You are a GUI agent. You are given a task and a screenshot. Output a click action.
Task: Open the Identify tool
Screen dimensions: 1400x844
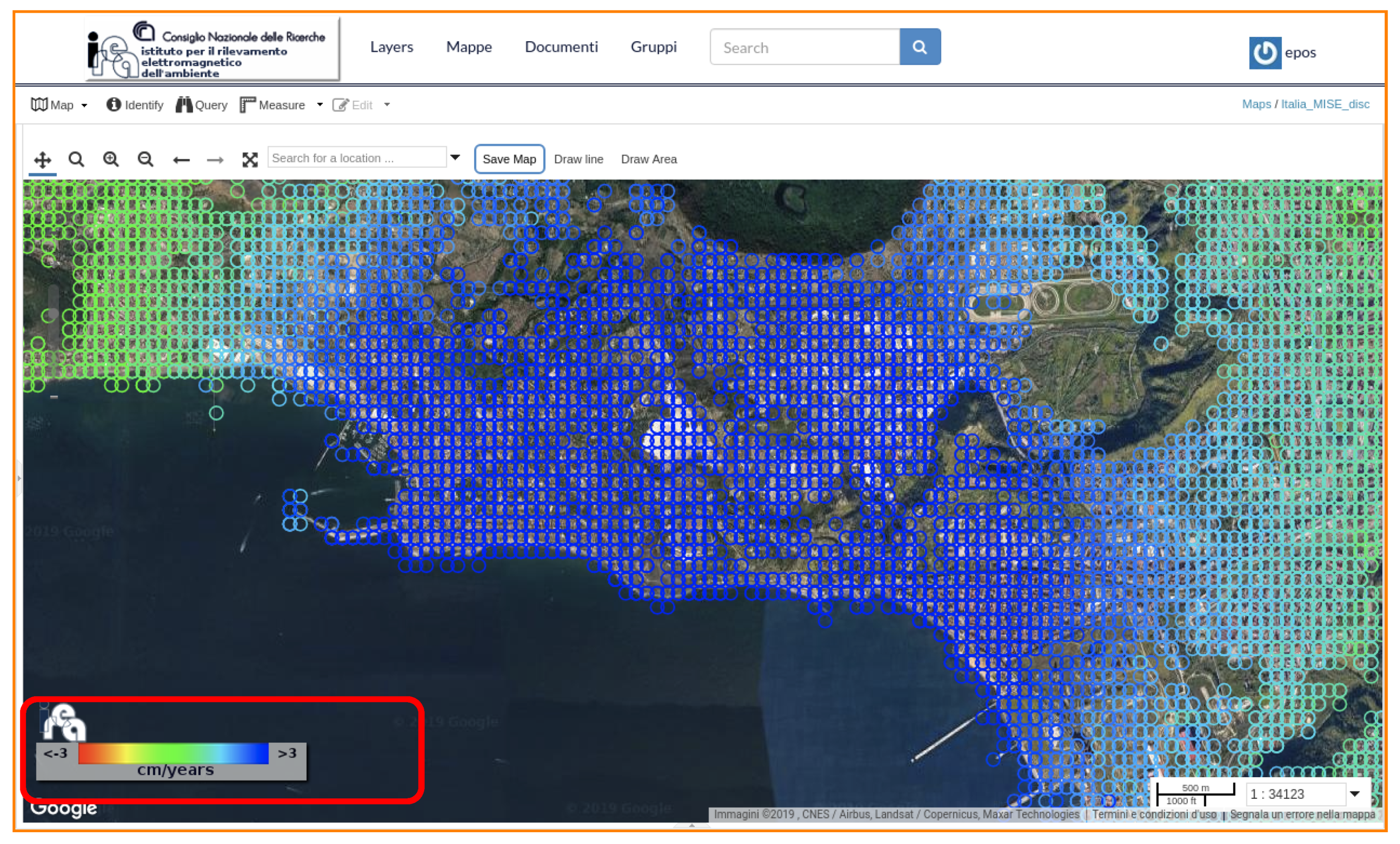[134, 105]
